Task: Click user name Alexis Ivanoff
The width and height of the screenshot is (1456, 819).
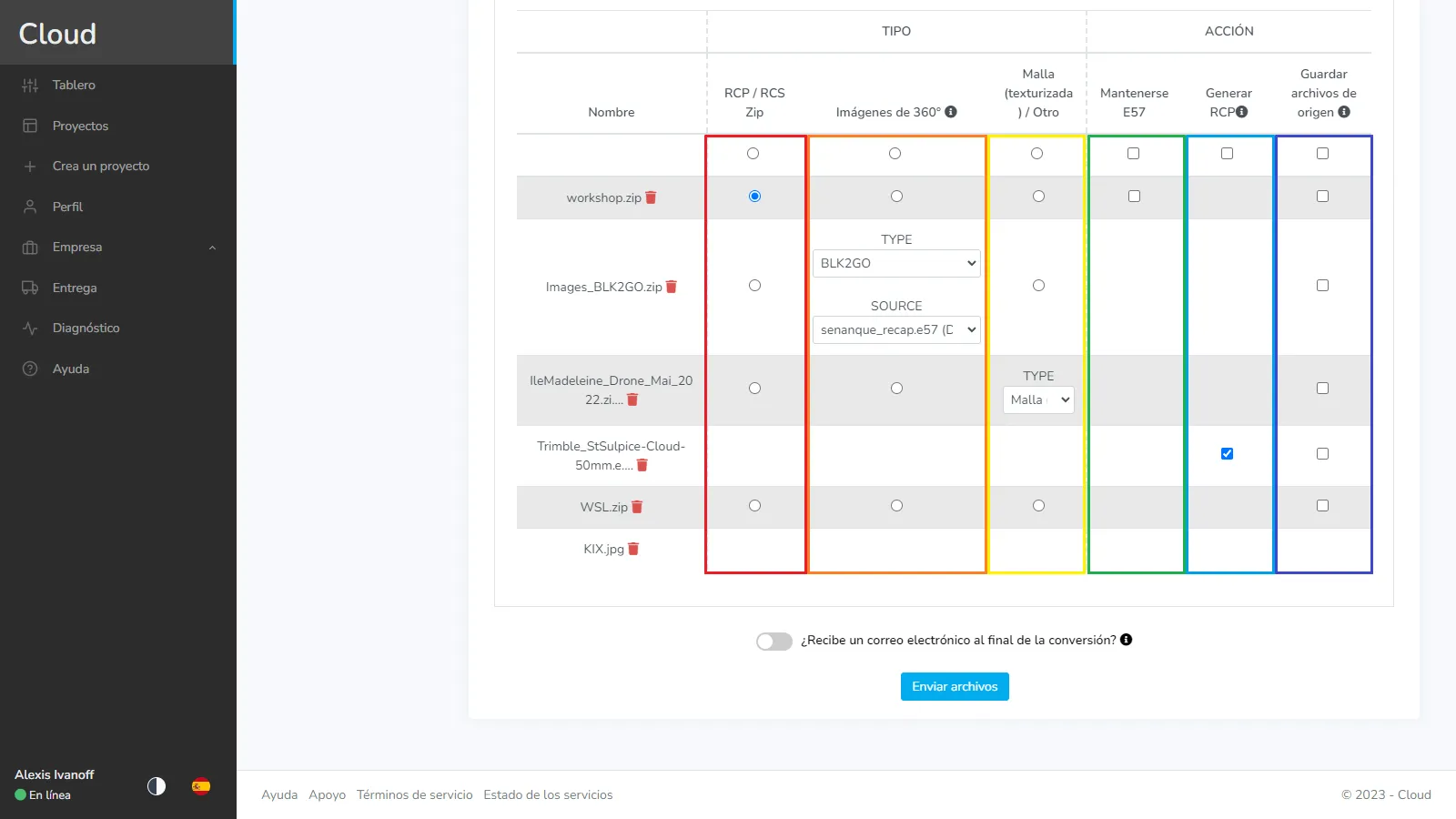Action: [x=55, y=774]
